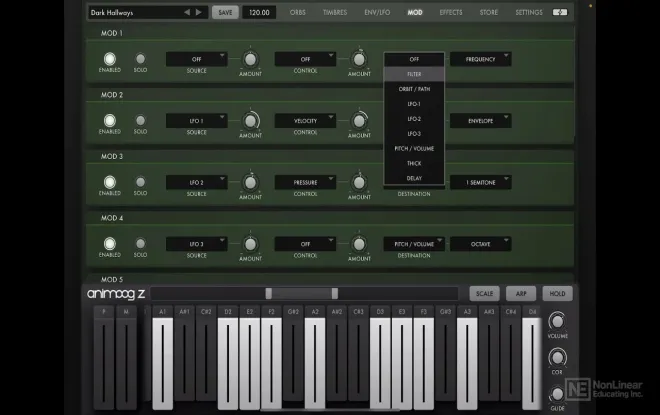Toggle MOD 2 Solo button
The height and width of the screenshot is (415, 660).
(140, 120)
